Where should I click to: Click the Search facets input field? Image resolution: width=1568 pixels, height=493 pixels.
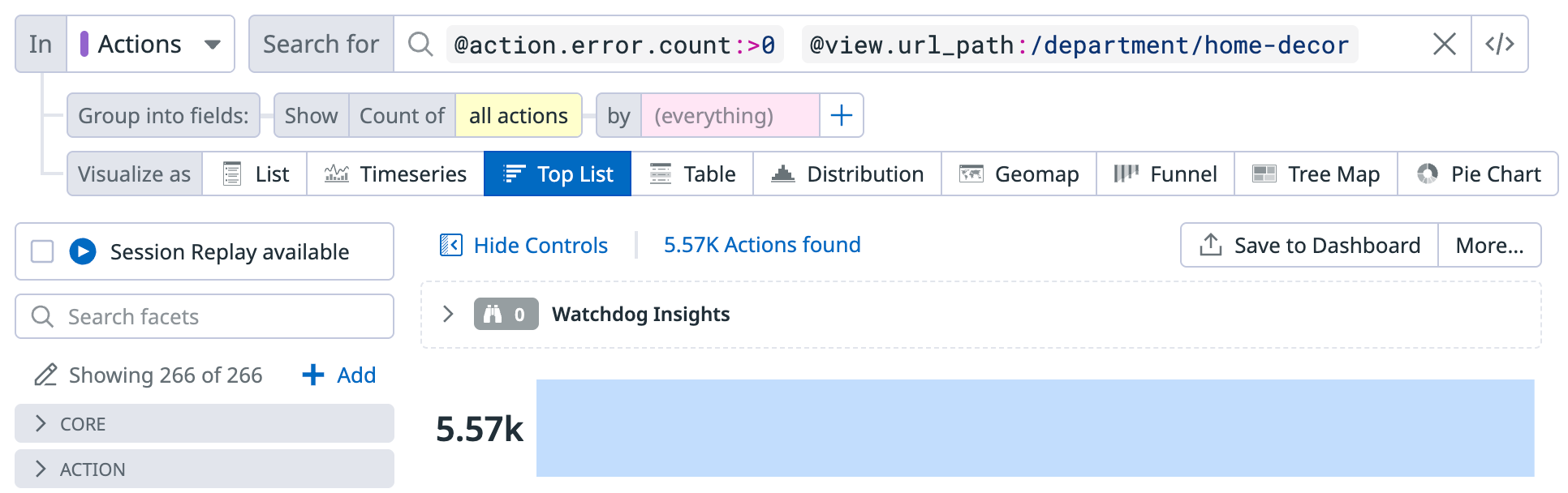coord(205,316)
